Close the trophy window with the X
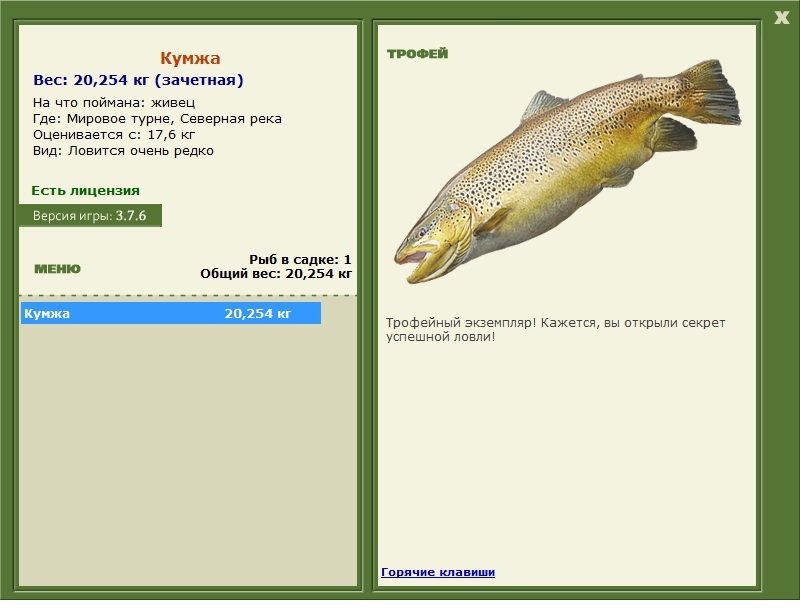 click(x=781, y=18)
